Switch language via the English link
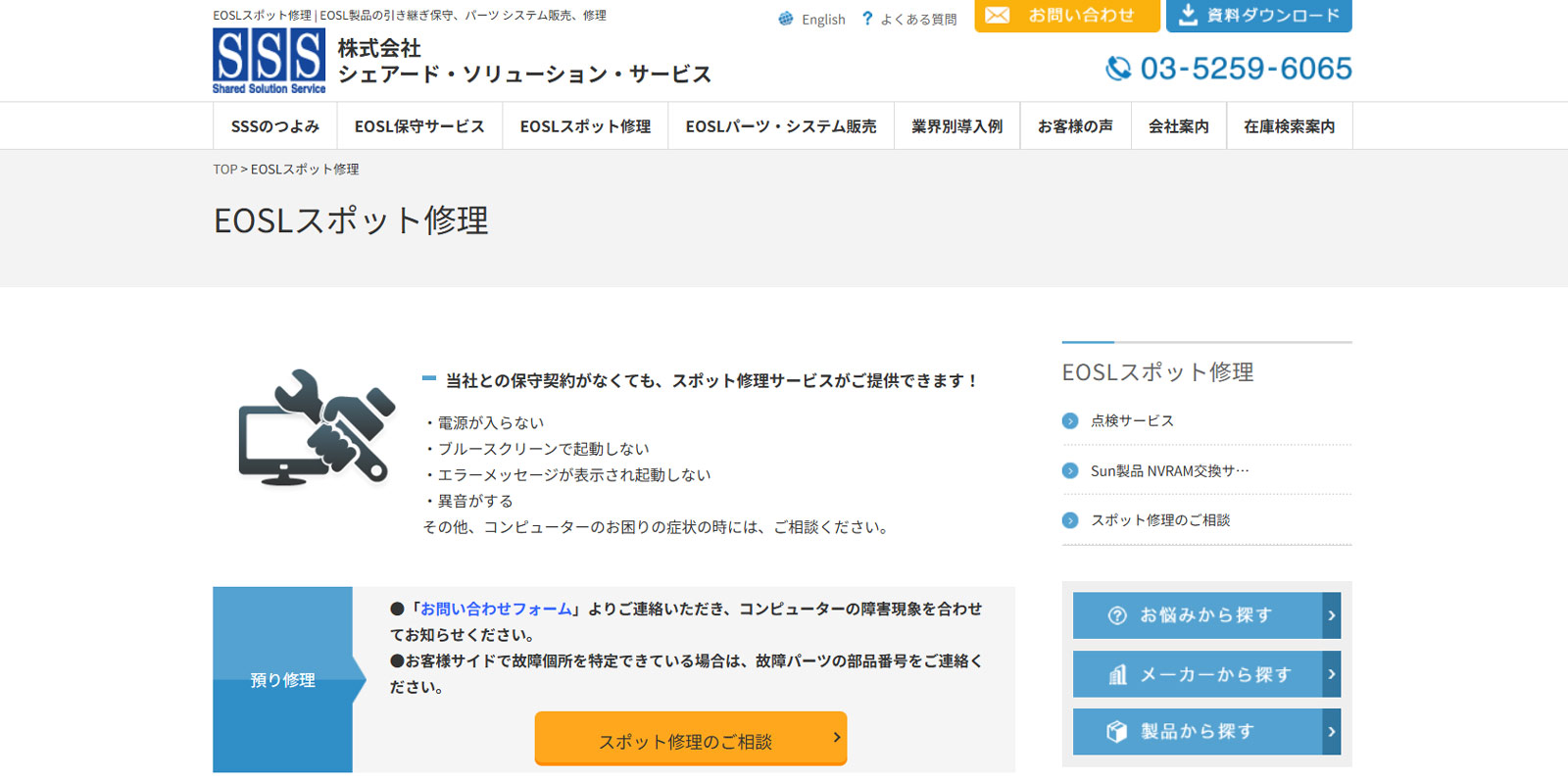1568x781 pixels. [x=823, y=20]
